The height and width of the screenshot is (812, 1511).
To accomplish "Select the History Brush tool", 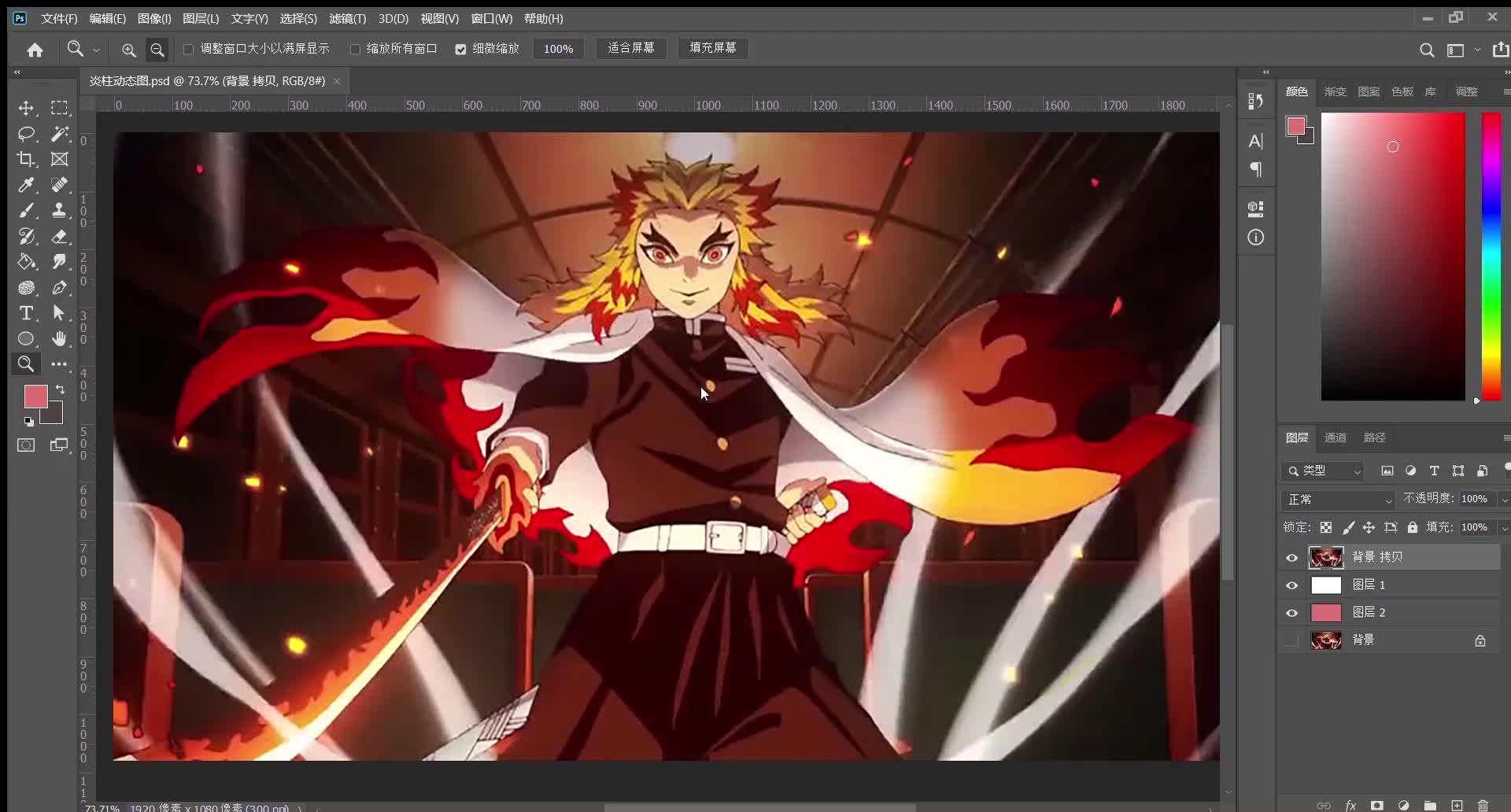I will point(26,236).
